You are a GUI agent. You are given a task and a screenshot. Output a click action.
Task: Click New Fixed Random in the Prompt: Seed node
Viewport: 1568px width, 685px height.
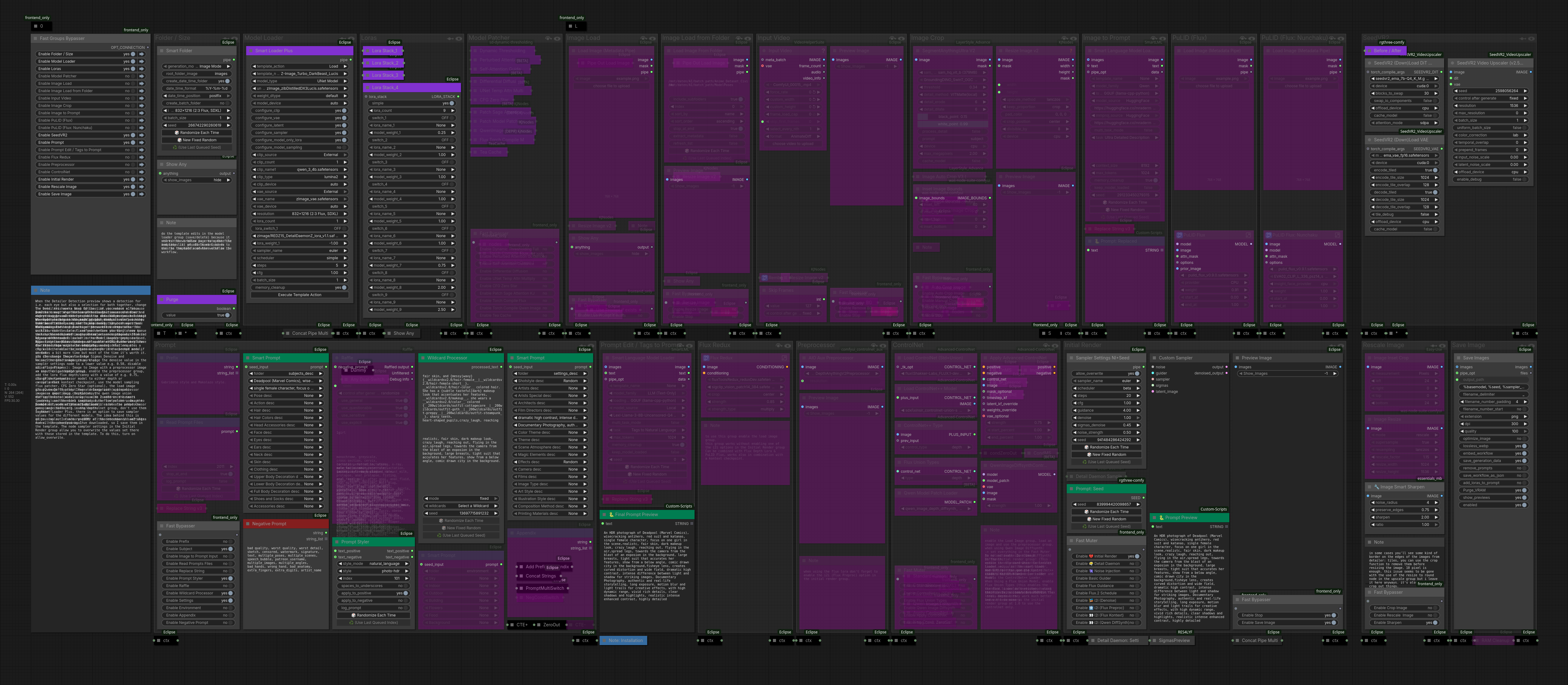pyautogui.click(x=1107, y=519)
